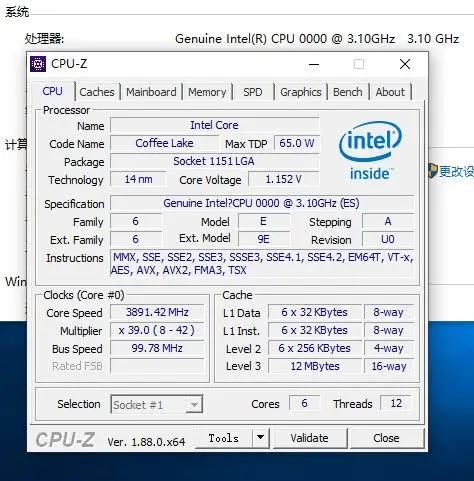Click the CPU-Z app icon in title bar
Image resolution: width=474 pixels, height=481 pixels.
[38, 64]
